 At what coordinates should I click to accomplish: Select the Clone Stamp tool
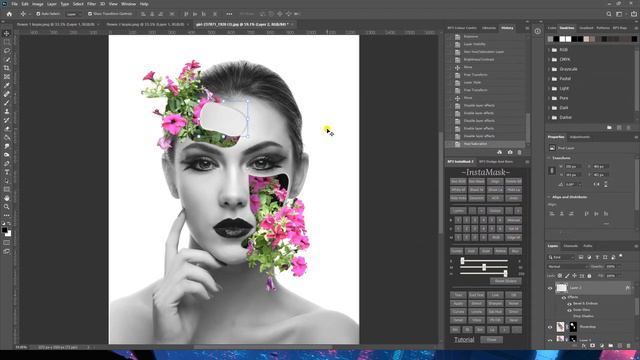[x=7, y=111]
